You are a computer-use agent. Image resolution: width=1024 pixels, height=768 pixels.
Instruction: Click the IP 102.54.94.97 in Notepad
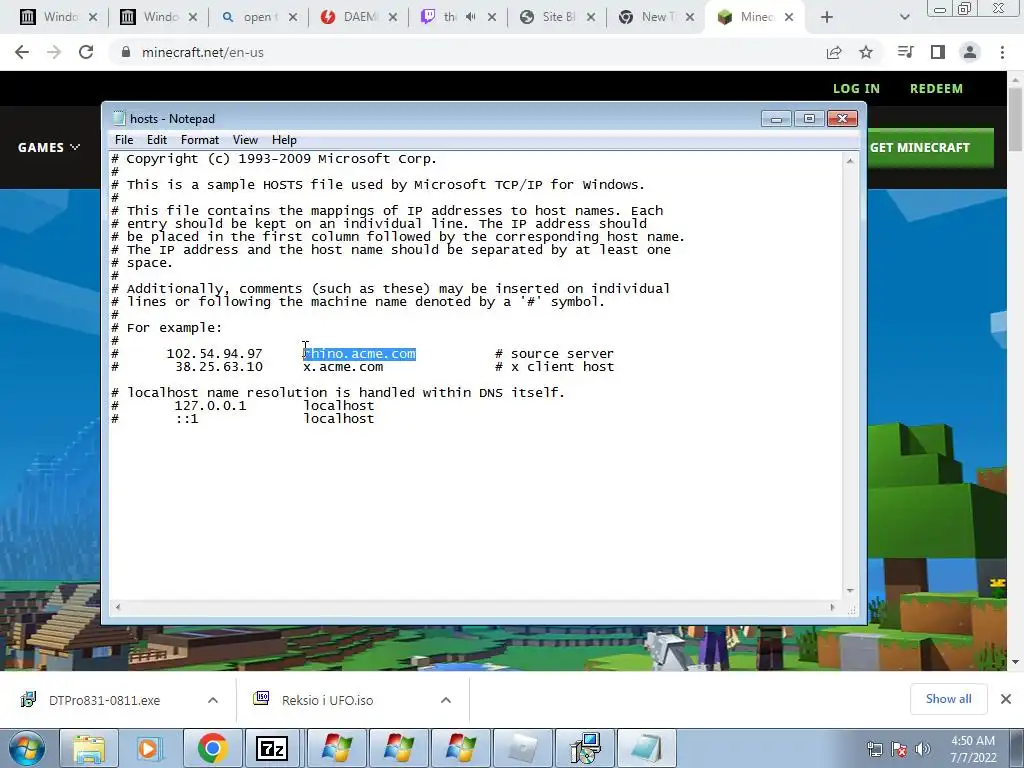point(214,353)
